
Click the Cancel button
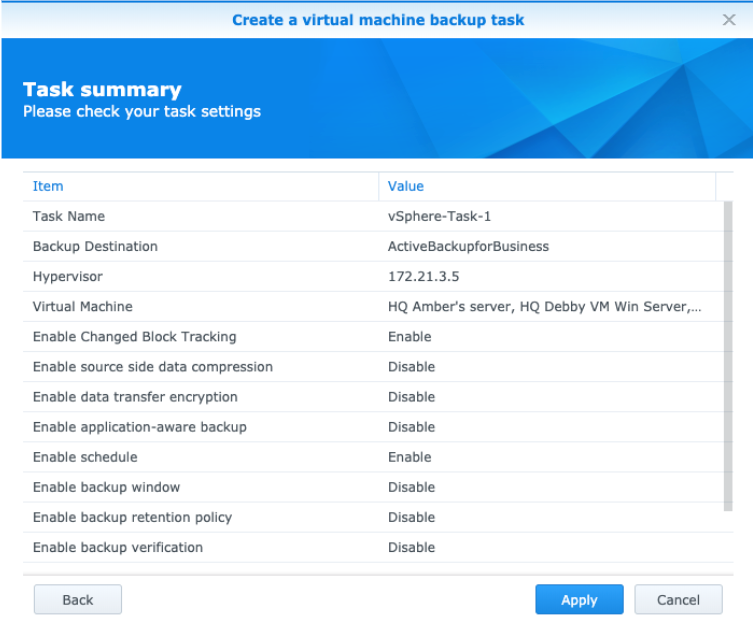(678, 600)
